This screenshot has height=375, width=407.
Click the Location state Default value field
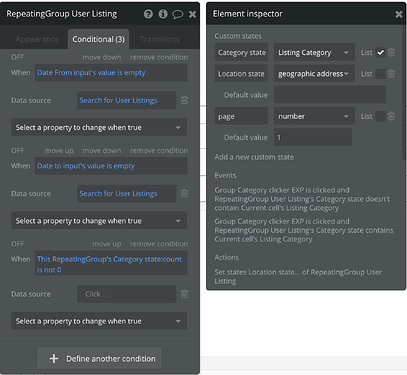[330, 95]
